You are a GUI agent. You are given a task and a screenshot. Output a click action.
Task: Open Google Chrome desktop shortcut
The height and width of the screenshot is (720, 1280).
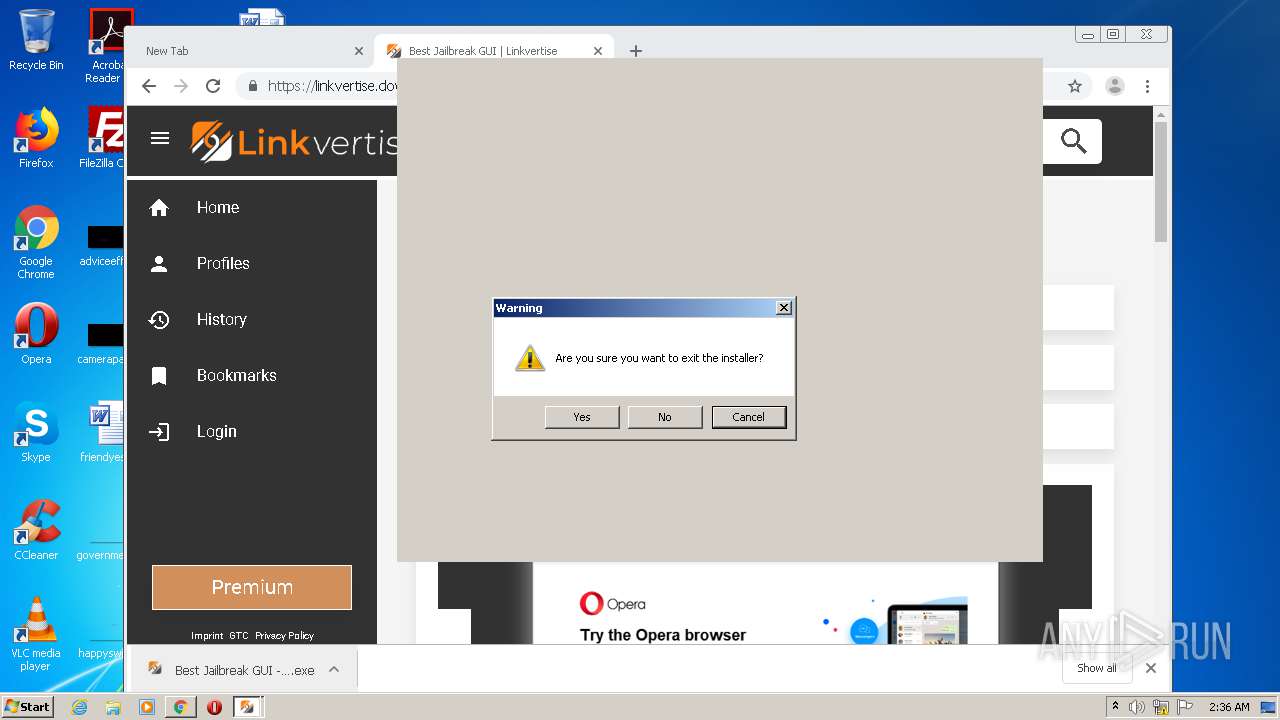pyautogui.click(x=36, y=243)
